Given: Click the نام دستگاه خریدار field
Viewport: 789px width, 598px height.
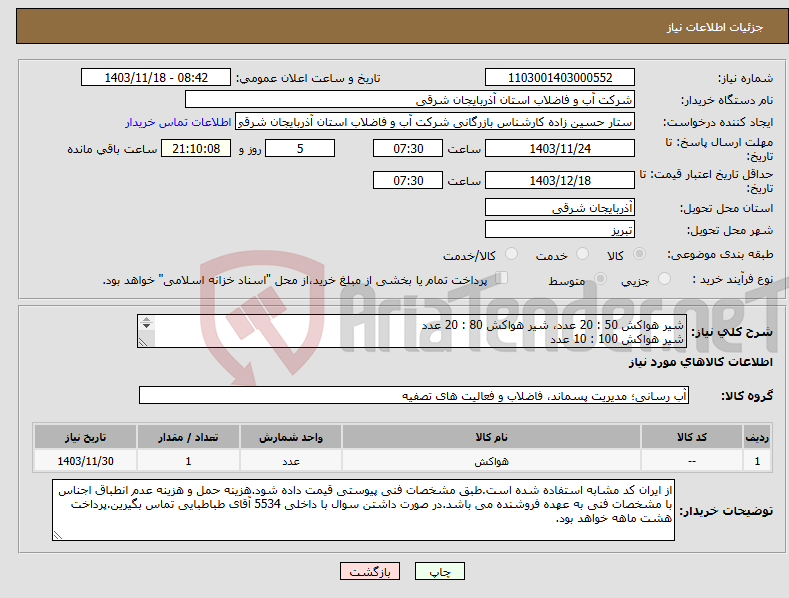Looking at the screenshot, I should click(x=410, y=100).
